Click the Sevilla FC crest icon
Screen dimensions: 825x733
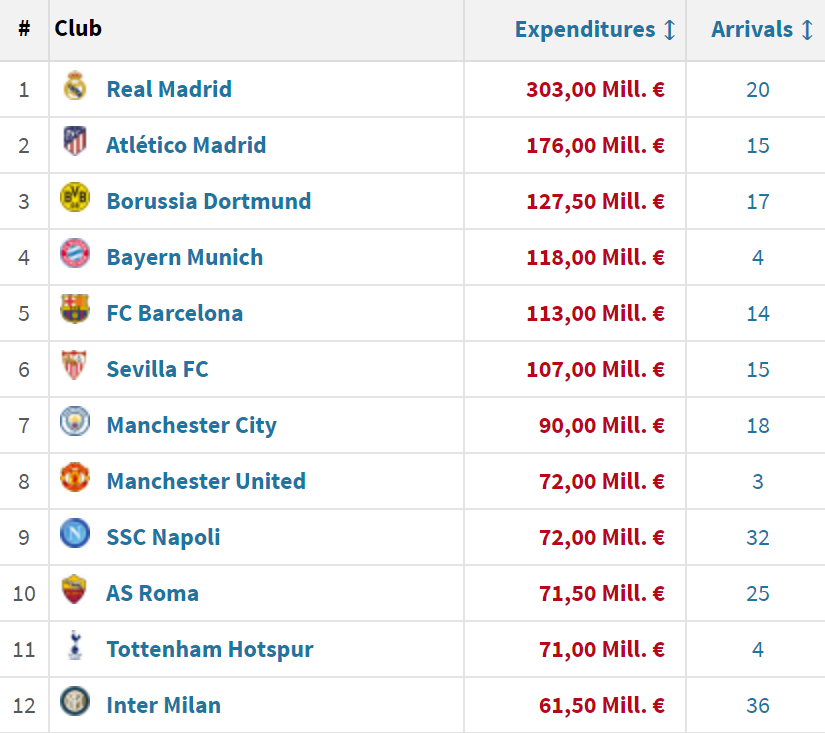point(75,368)
